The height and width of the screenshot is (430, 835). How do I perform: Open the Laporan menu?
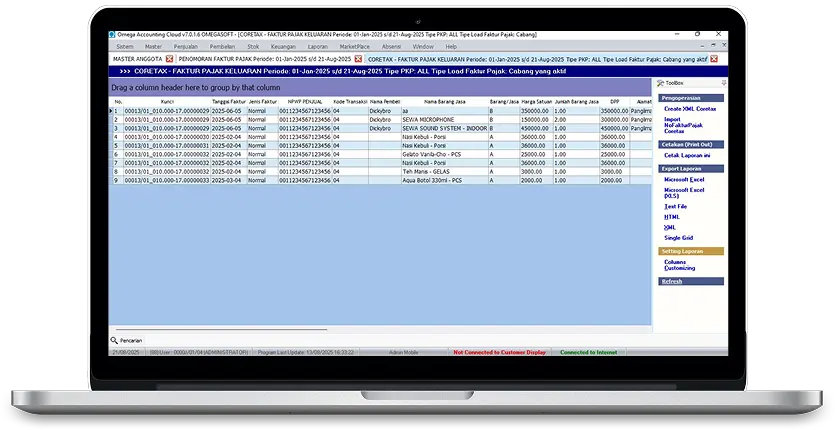(x=317, y=46)
